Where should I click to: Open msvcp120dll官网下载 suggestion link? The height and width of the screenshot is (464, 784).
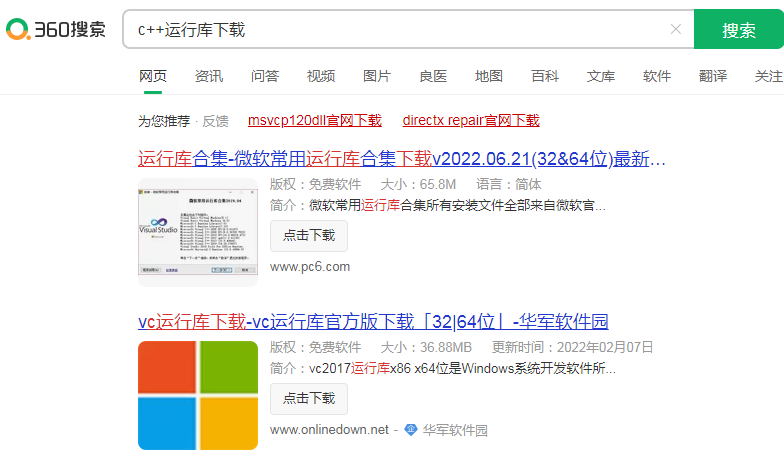(314, 120)
